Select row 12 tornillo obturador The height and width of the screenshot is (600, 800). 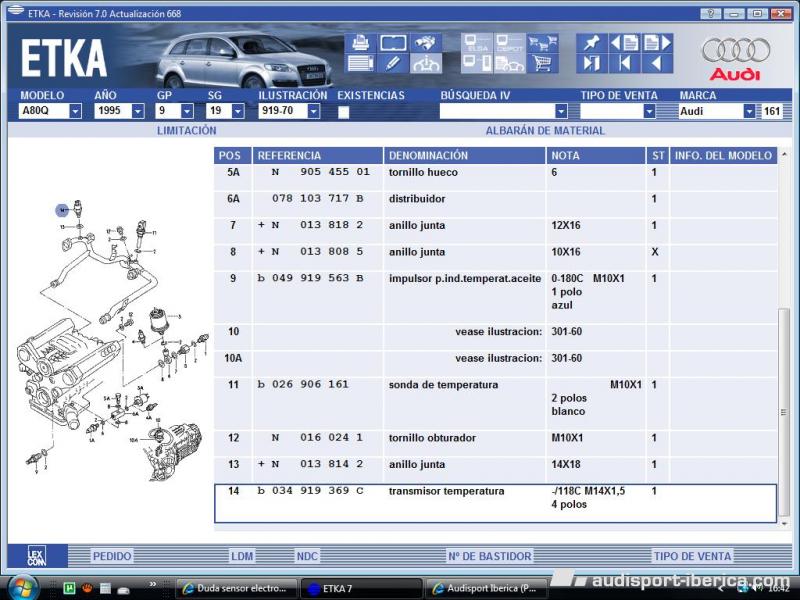495,443
